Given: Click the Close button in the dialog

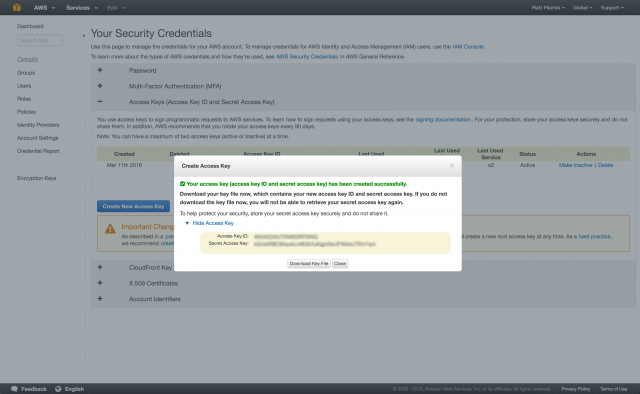Looking at the screenshot, I should (x=340, y=263).
